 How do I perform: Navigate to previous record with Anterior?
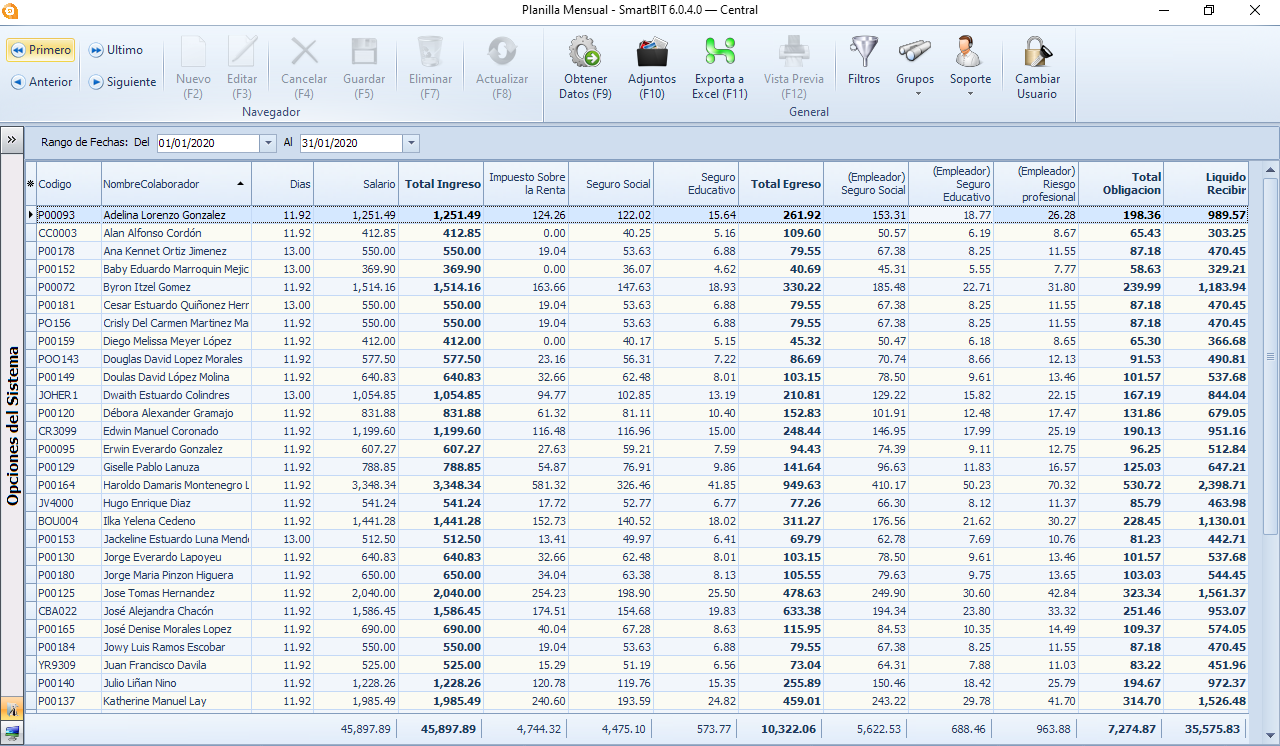tap(42, 82)
